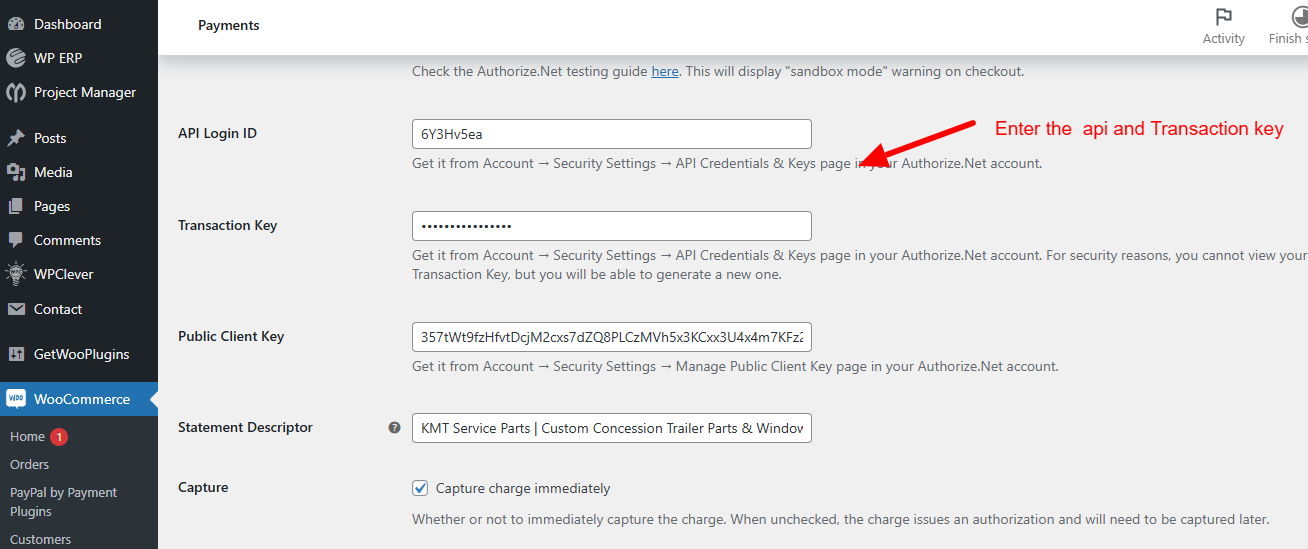Screen dimensions: 1308x549
Task: Click the Statement Descriptor field
Action: click(x=612, y=428)
